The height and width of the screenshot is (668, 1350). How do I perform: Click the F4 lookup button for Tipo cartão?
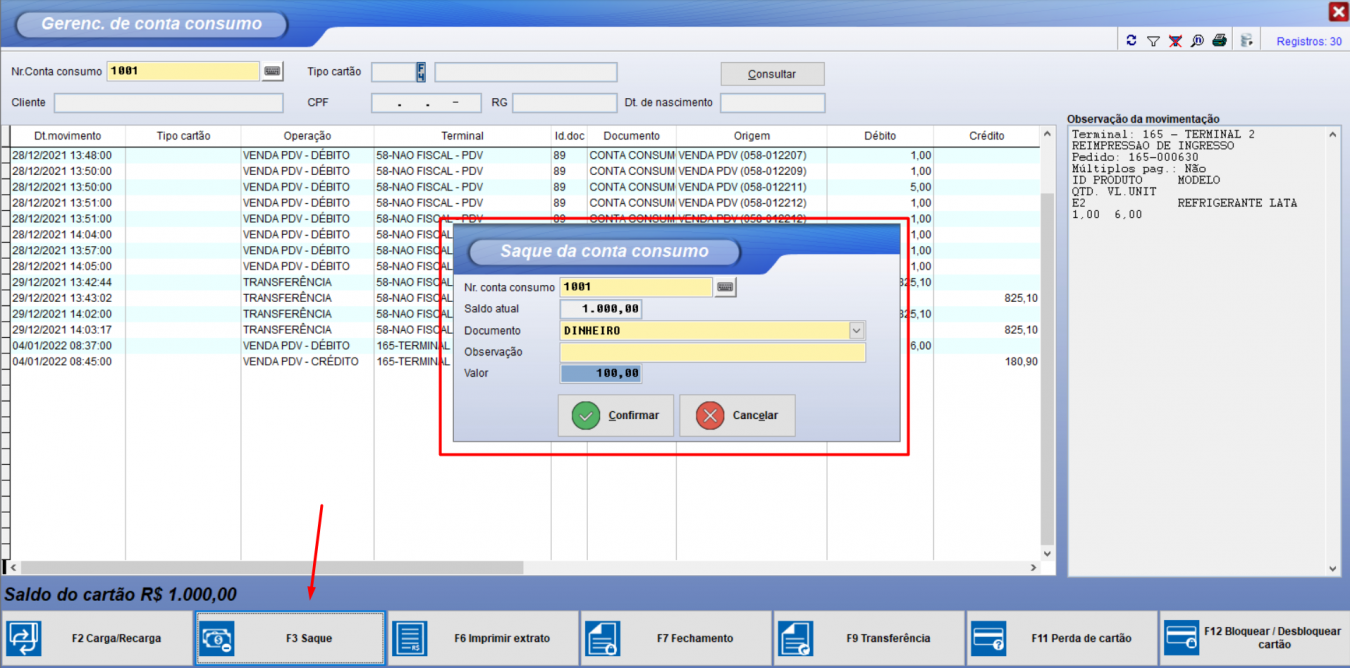421,72
